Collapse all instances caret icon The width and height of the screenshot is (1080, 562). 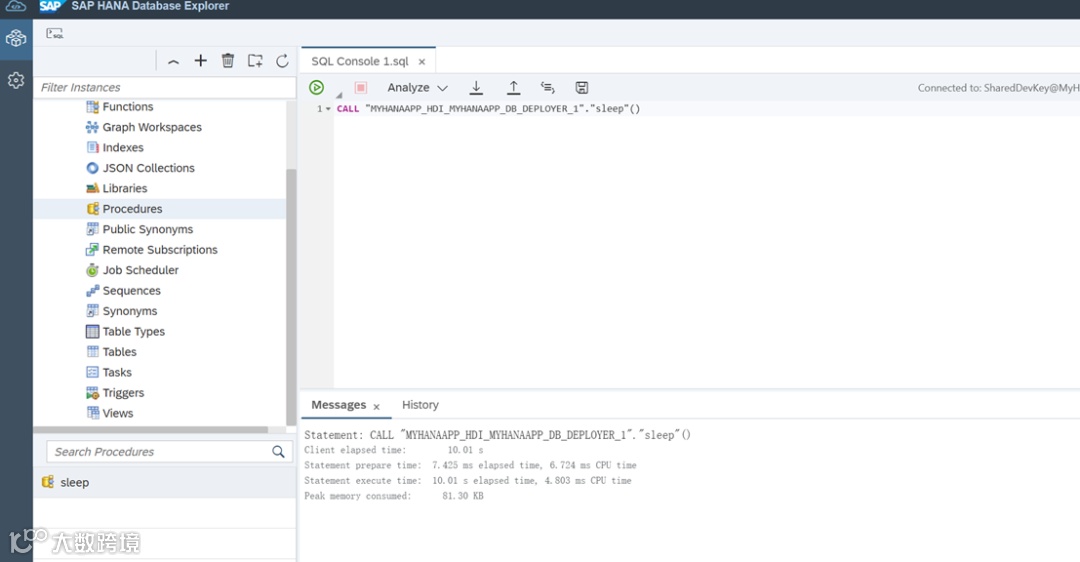click(x=174, y=61)
